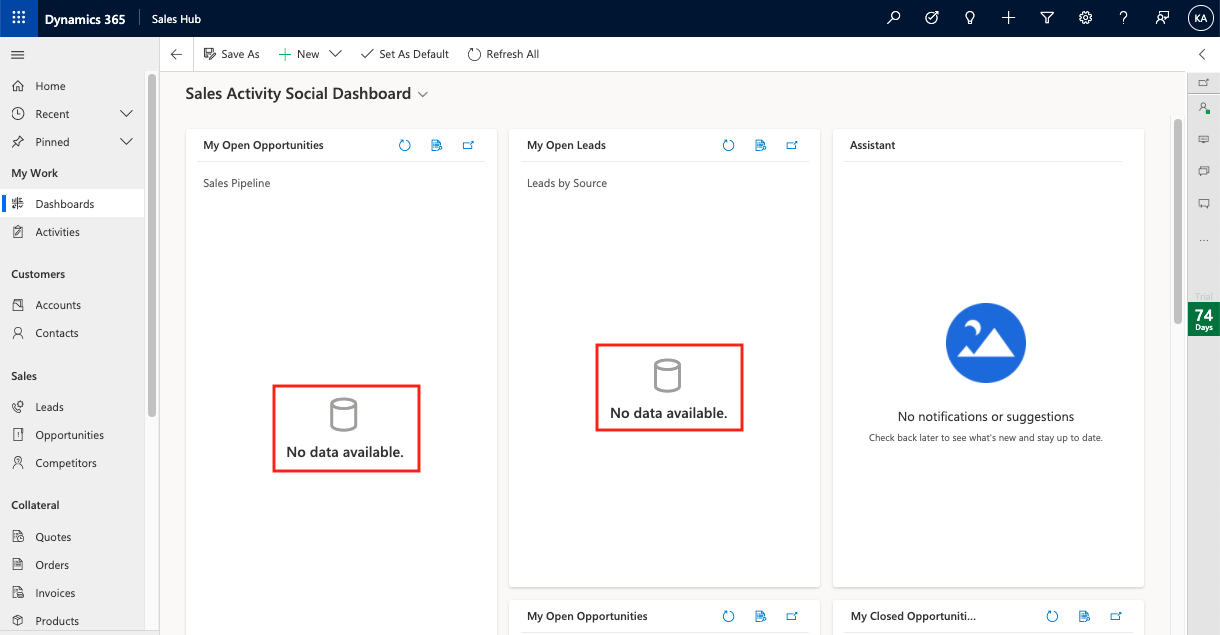
Task: Open the help question mark
Action: click(1123, 18)
